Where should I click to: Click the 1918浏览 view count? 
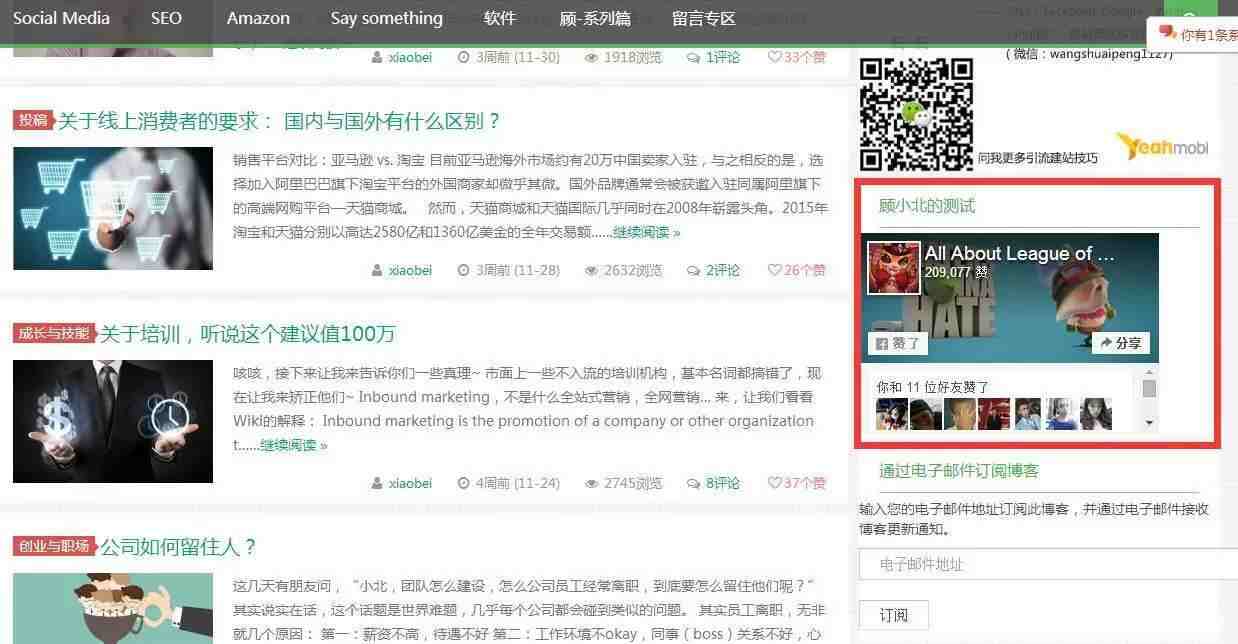tap(623, 57)
